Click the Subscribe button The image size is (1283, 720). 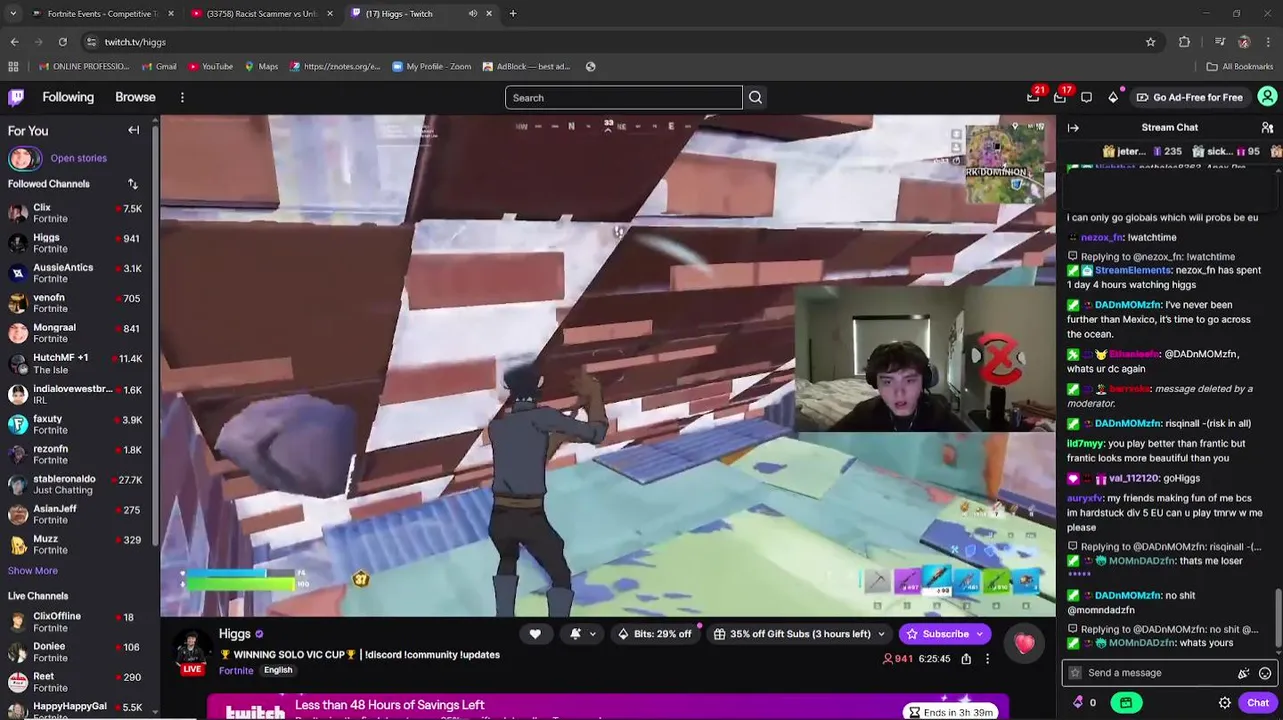(937, 634)
